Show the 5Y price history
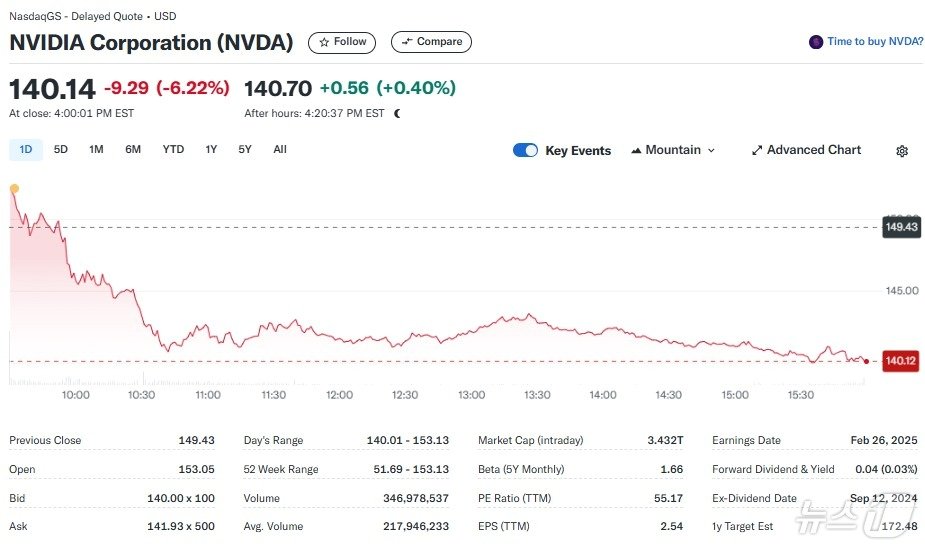This screenshot has height=550, width=925. tap(245, 150)
